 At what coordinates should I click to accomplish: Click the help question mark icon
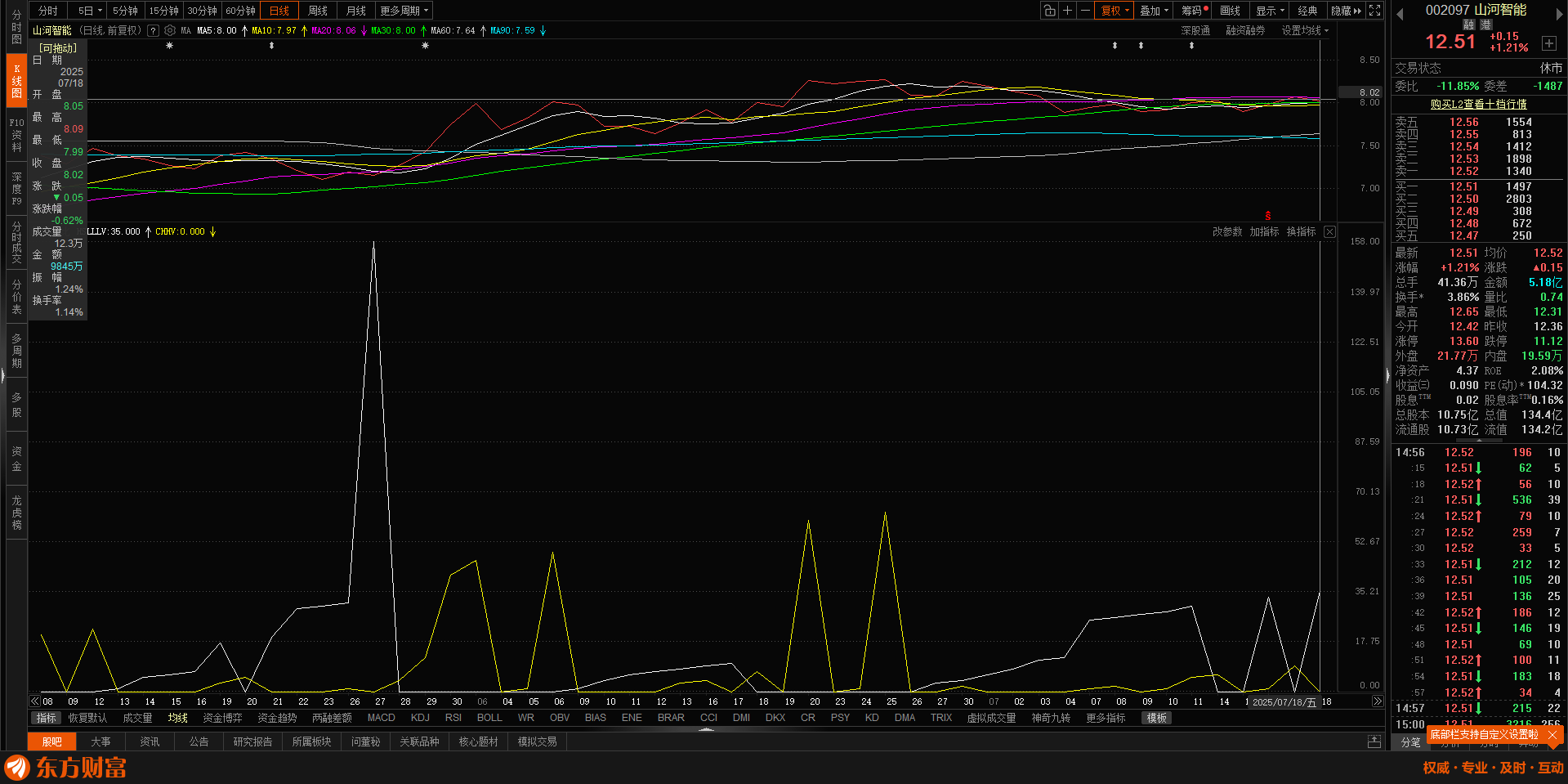click(153, 30)
